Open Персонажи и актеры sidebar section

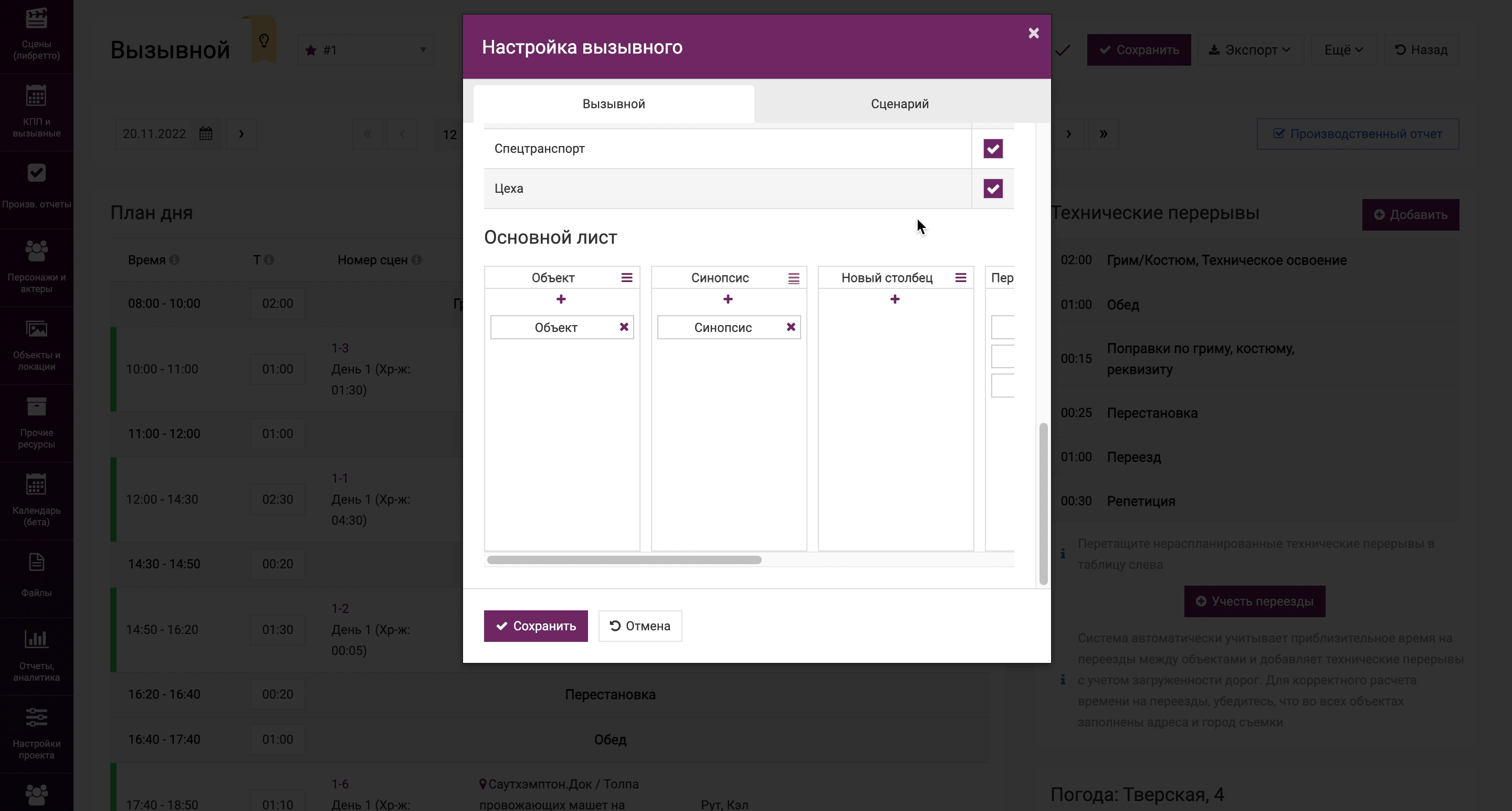[x=36, y=267]
